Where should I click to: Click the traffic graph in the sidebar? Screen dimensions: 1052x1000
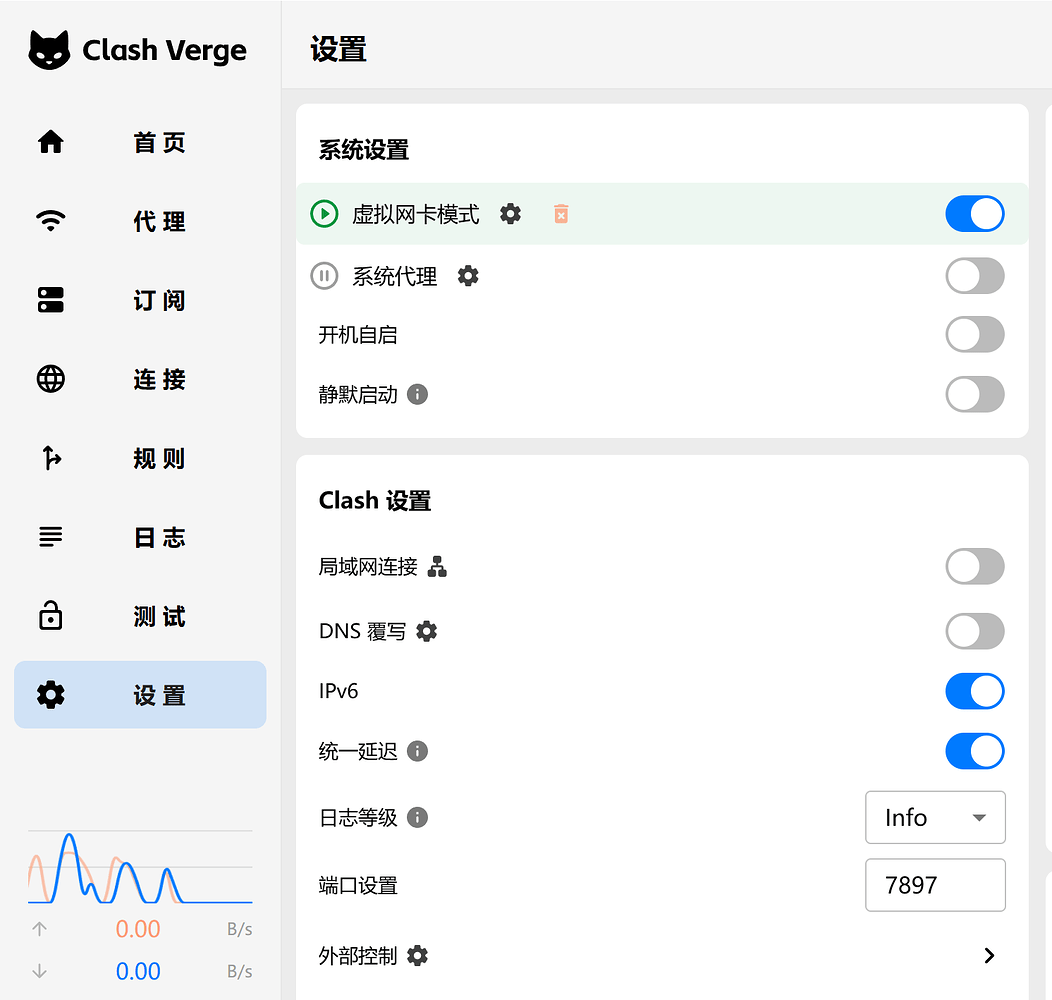click(x=140, y=867)
